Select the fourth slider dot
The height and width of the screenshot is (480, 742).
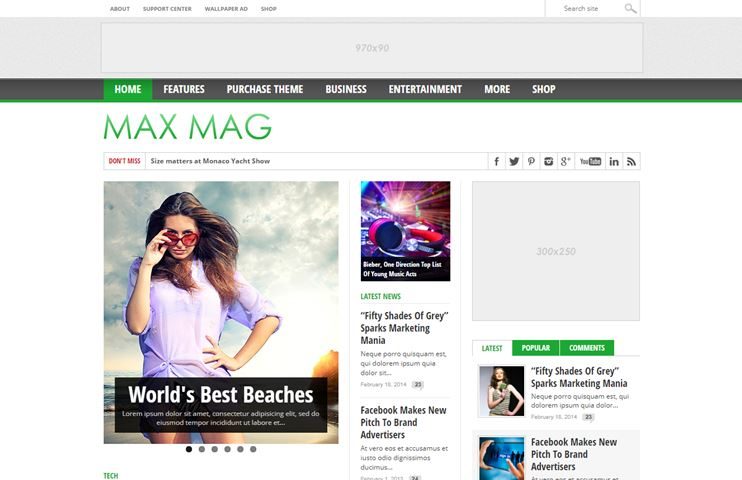pyautogui.click(x=227, y=449)
